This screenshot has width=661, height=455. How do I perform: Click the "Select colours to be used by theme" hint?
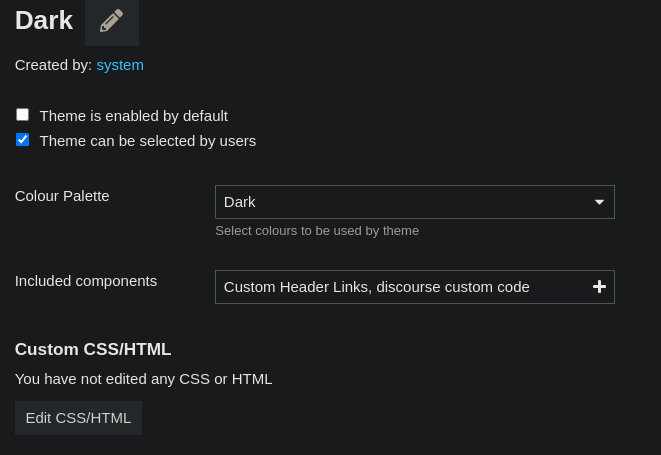click(x=317, y=231)
